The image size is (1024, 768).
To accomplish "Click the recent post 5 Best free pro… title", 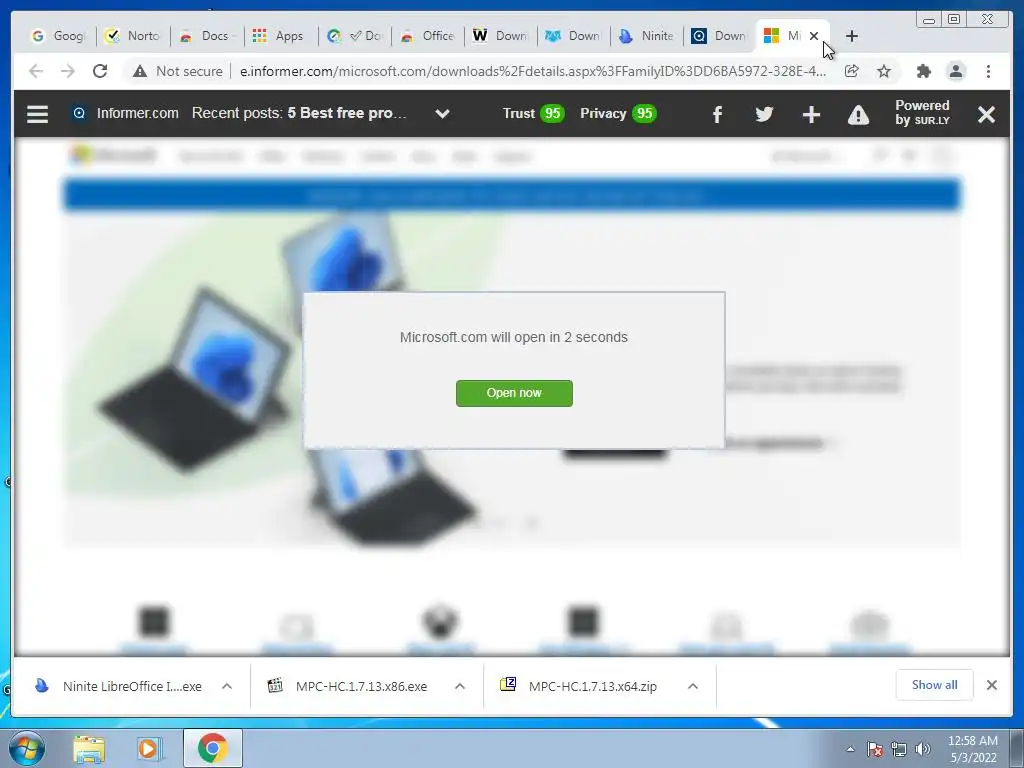I will pyautogui.click(x=347, y=113).
